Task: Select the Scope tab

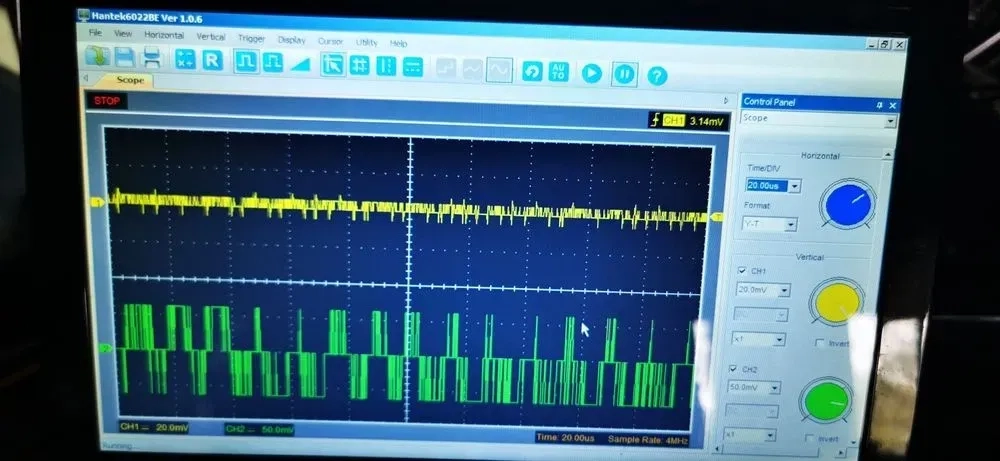Action: tap(130, 80)
